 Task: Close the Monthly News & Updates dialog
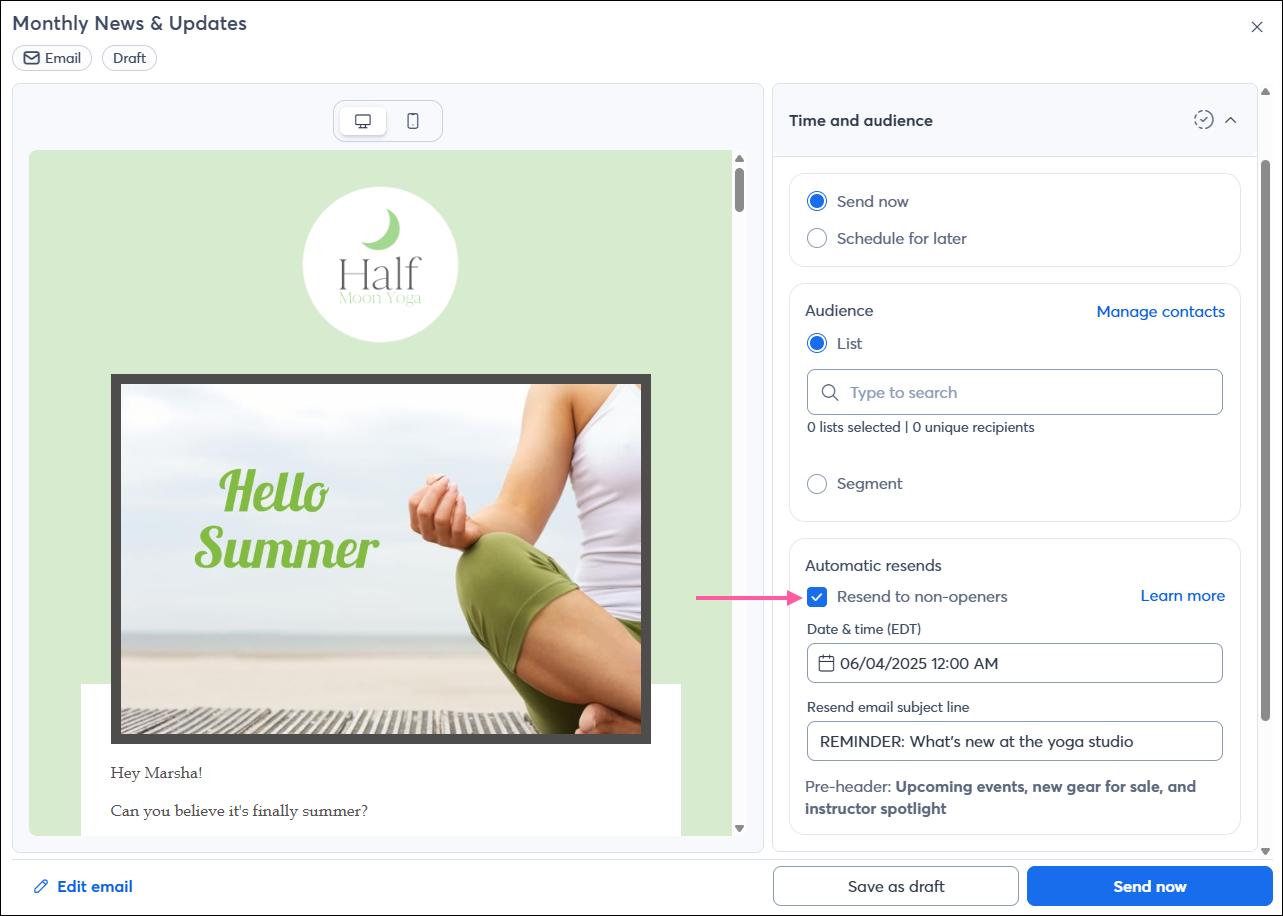click(x=1257, y=27)
